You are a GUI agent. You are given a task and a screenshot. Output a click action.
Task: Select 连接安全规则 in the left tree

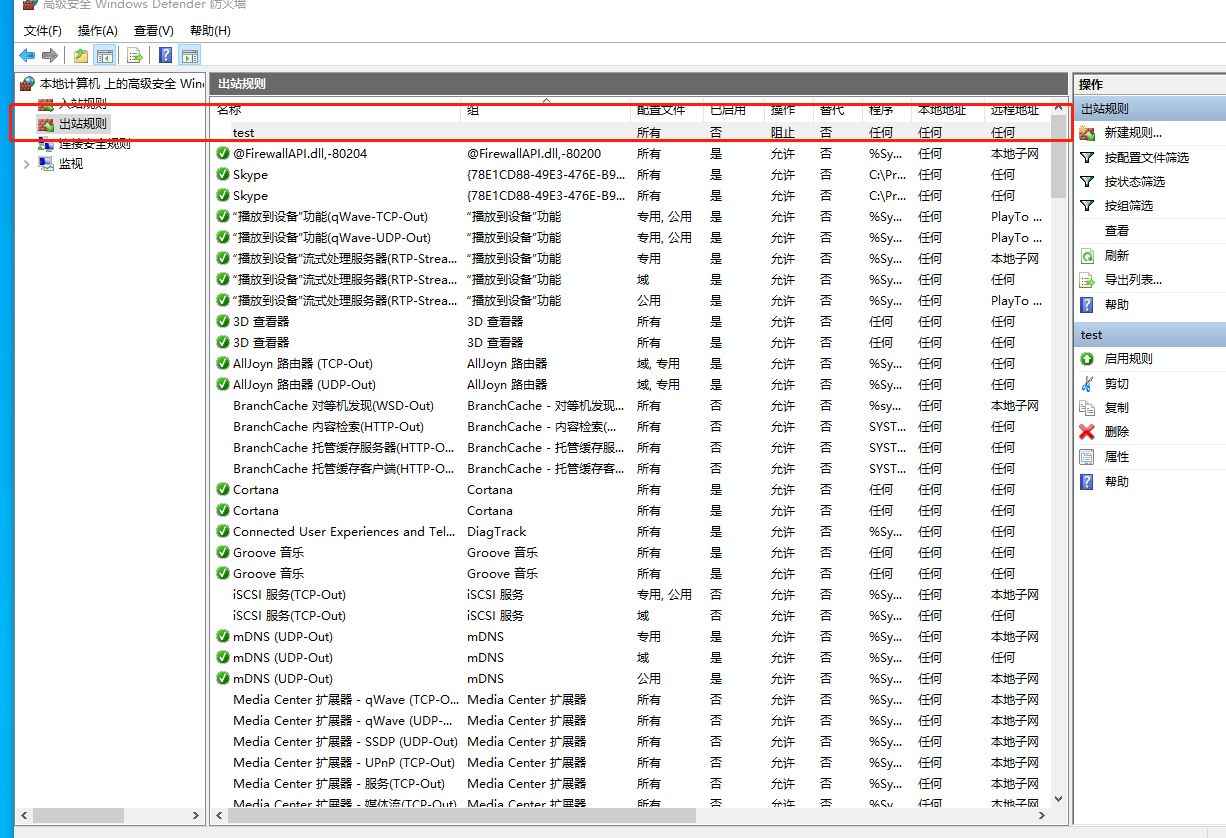pos(95,144)
